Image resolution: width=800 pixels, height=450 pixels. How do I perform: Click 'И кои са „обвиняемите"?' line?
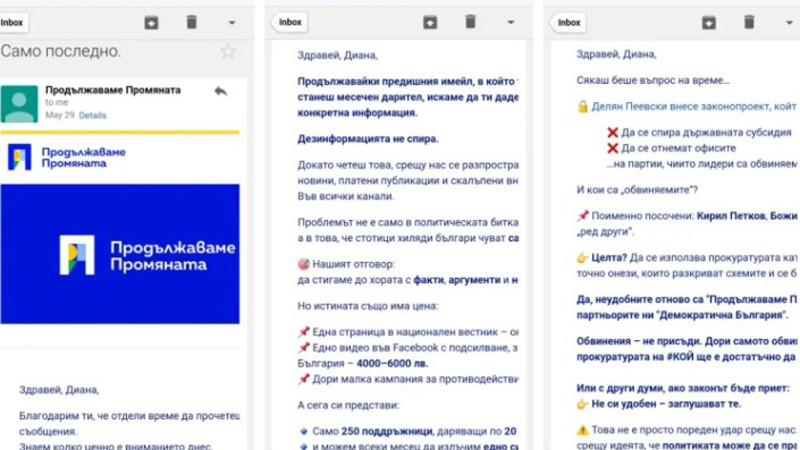[x=637, y=190]
